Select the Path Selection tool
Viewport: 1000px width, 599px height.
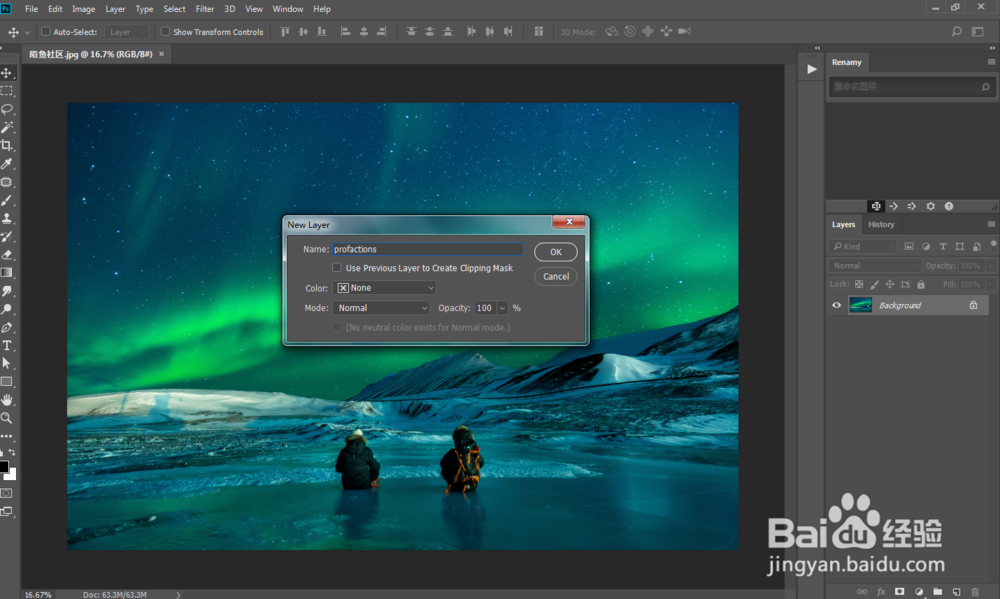tap(7, 364)
